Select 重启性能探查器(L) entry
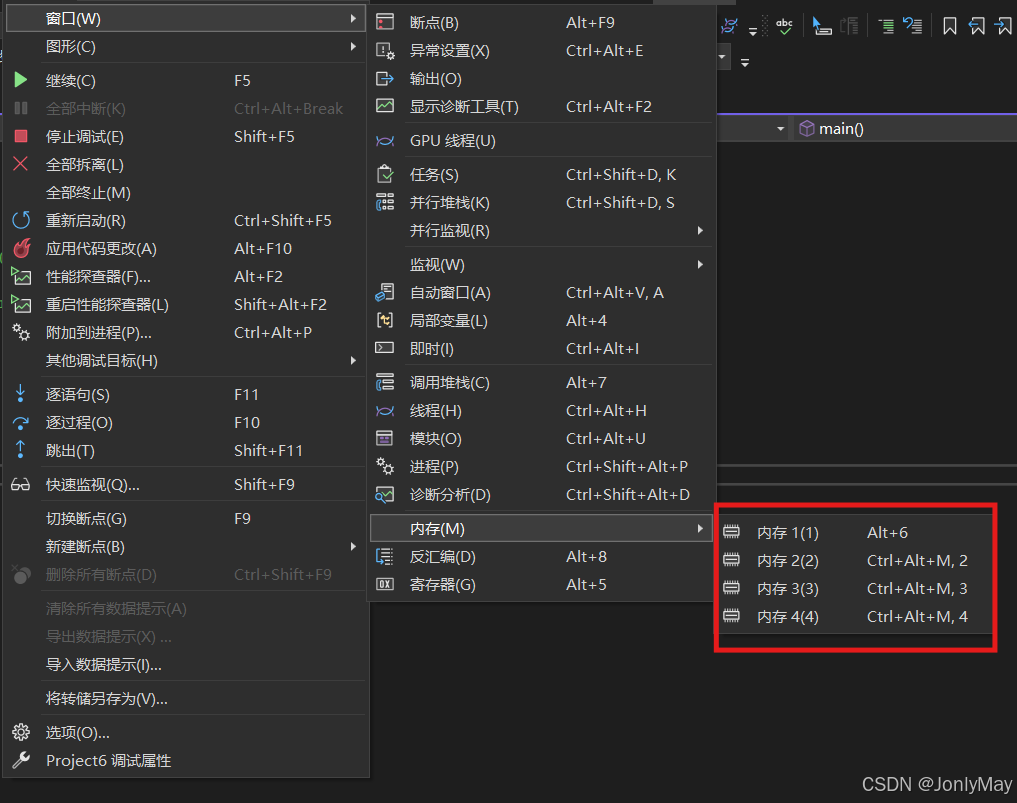This screenshot has height=803, width=1017. pyautogui.click(x=185, y=304)
